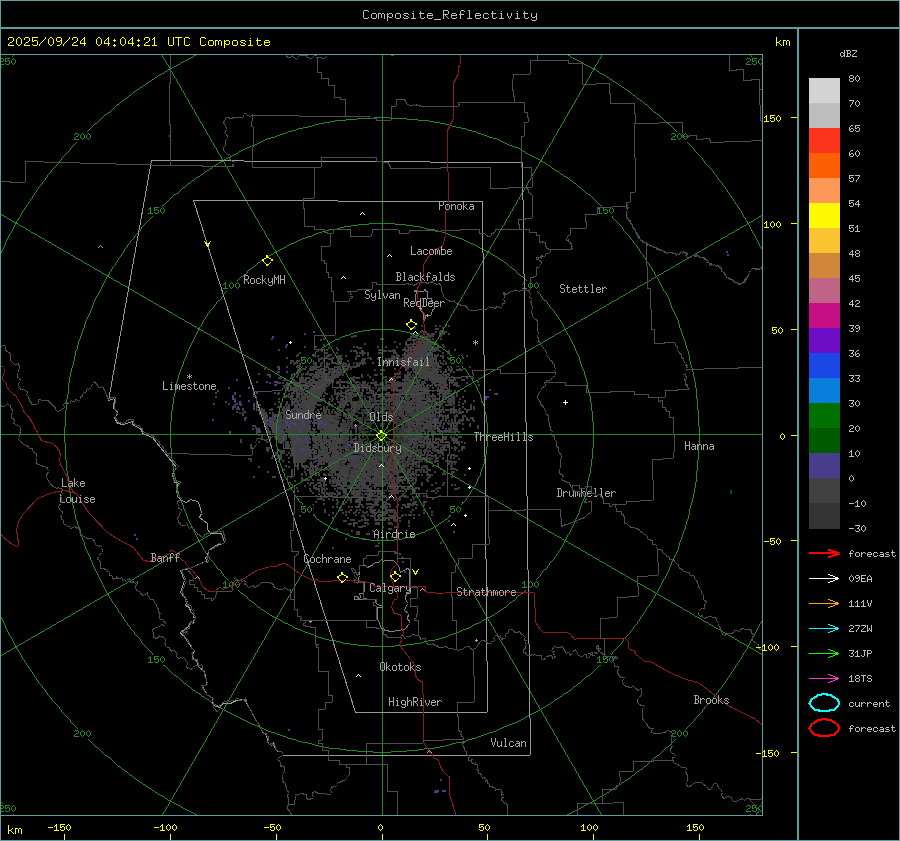Select the orange 111V arrow in legend
This screenshot has height=841, width=900.
[x=823, y=603]
